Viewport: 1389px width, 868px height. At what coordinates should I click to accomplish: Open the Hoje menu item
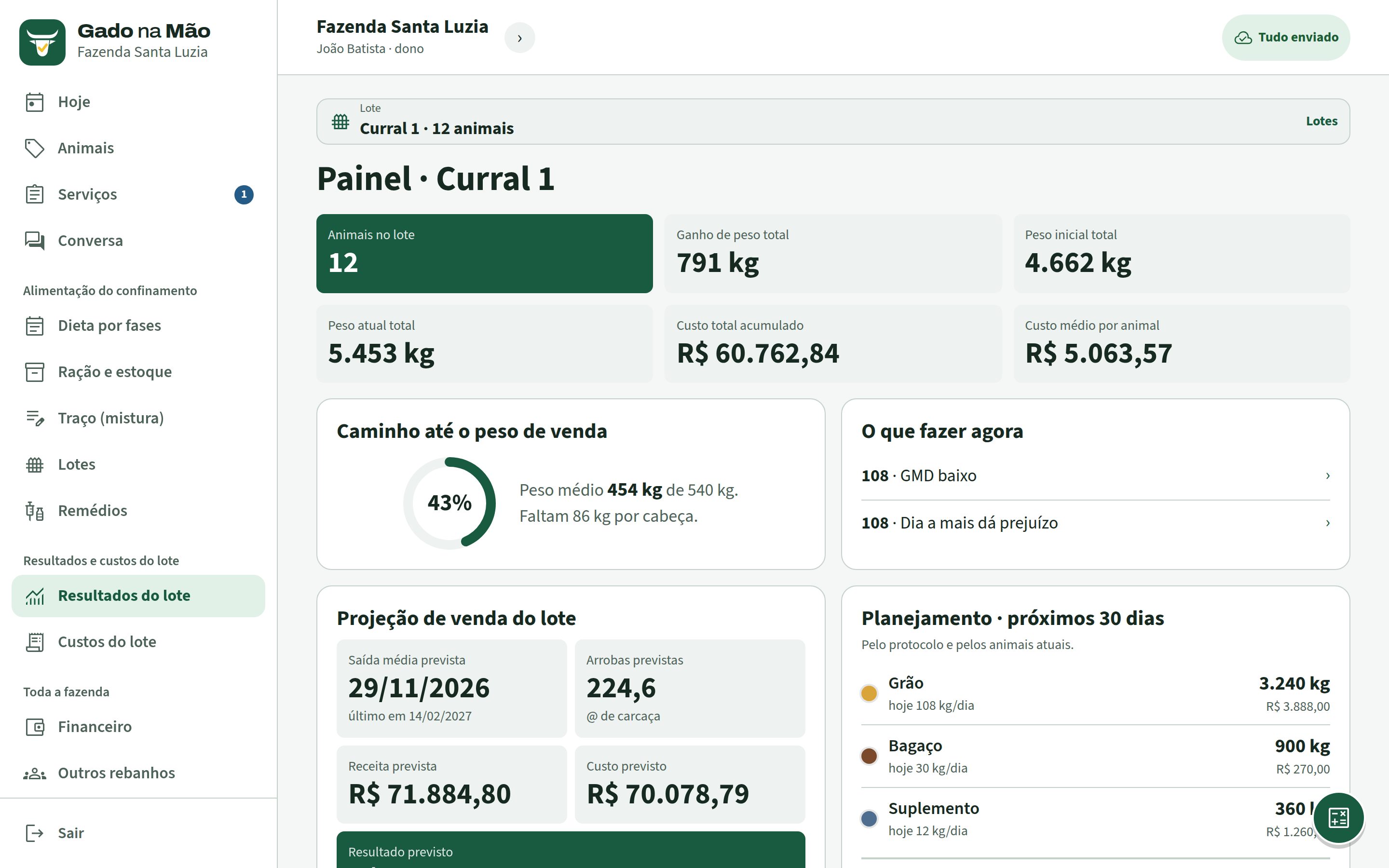[138, 102]
